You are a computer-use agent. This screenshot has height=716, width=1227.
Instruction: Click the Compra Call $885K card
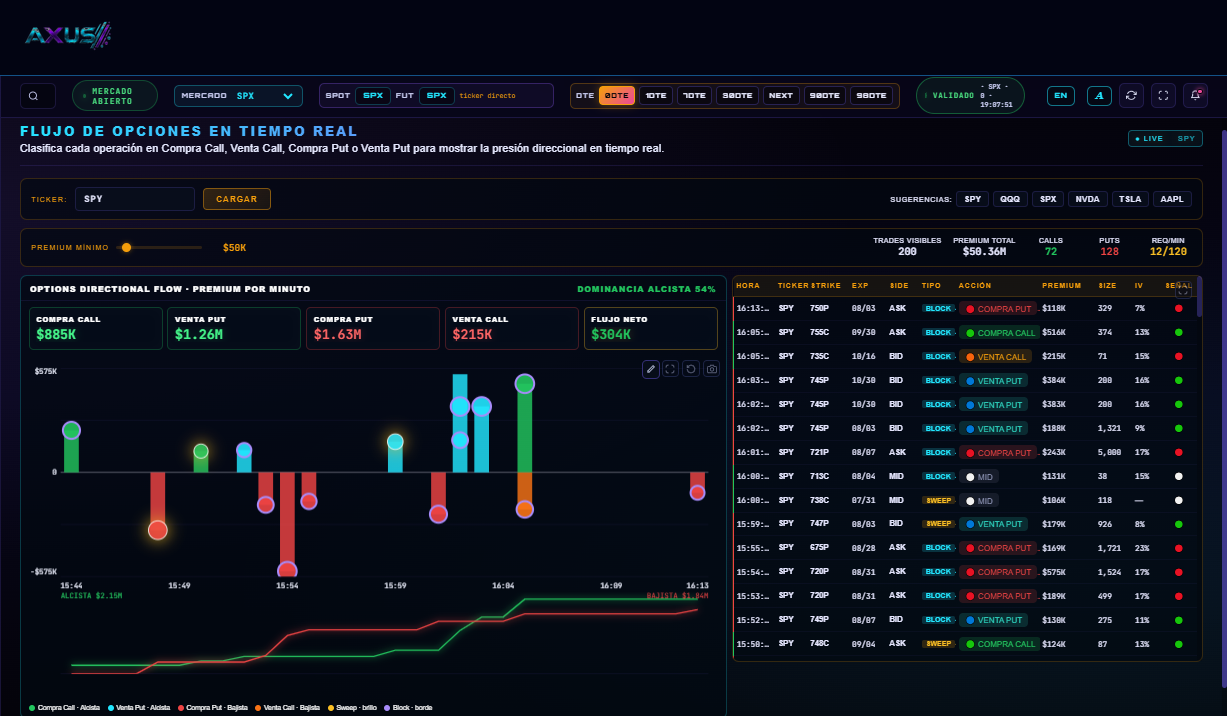(96, 328)
